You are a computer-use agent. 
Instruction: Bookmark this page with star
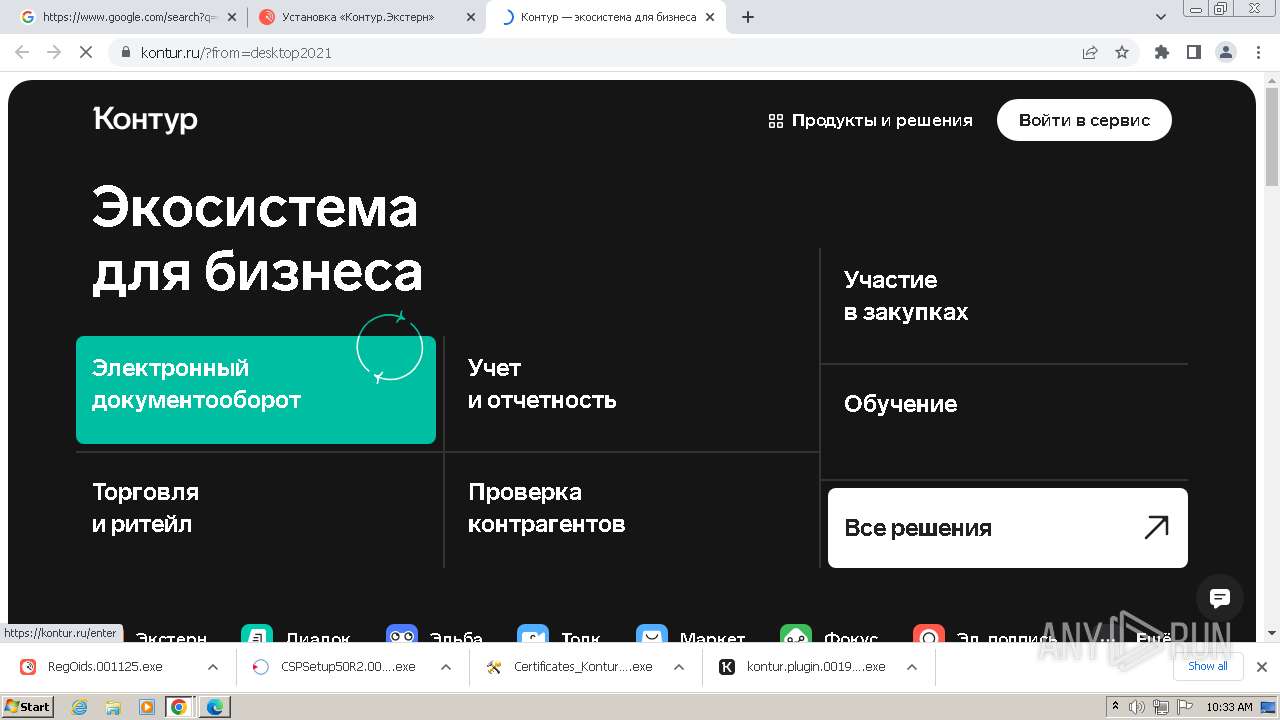(x=1122, y=53)
